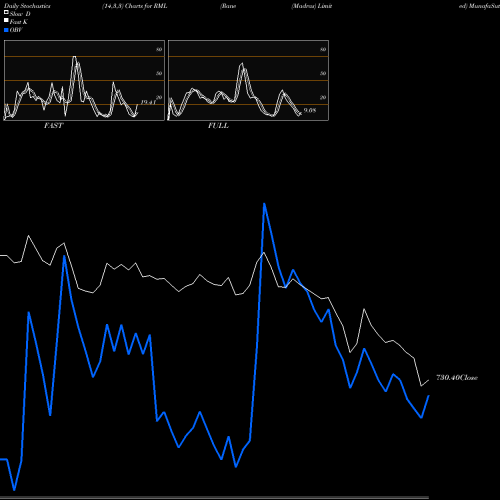This screenshot has width=500, height=500.
Task: Click the 80 level label in FAST chart
Action: [159, 49]
